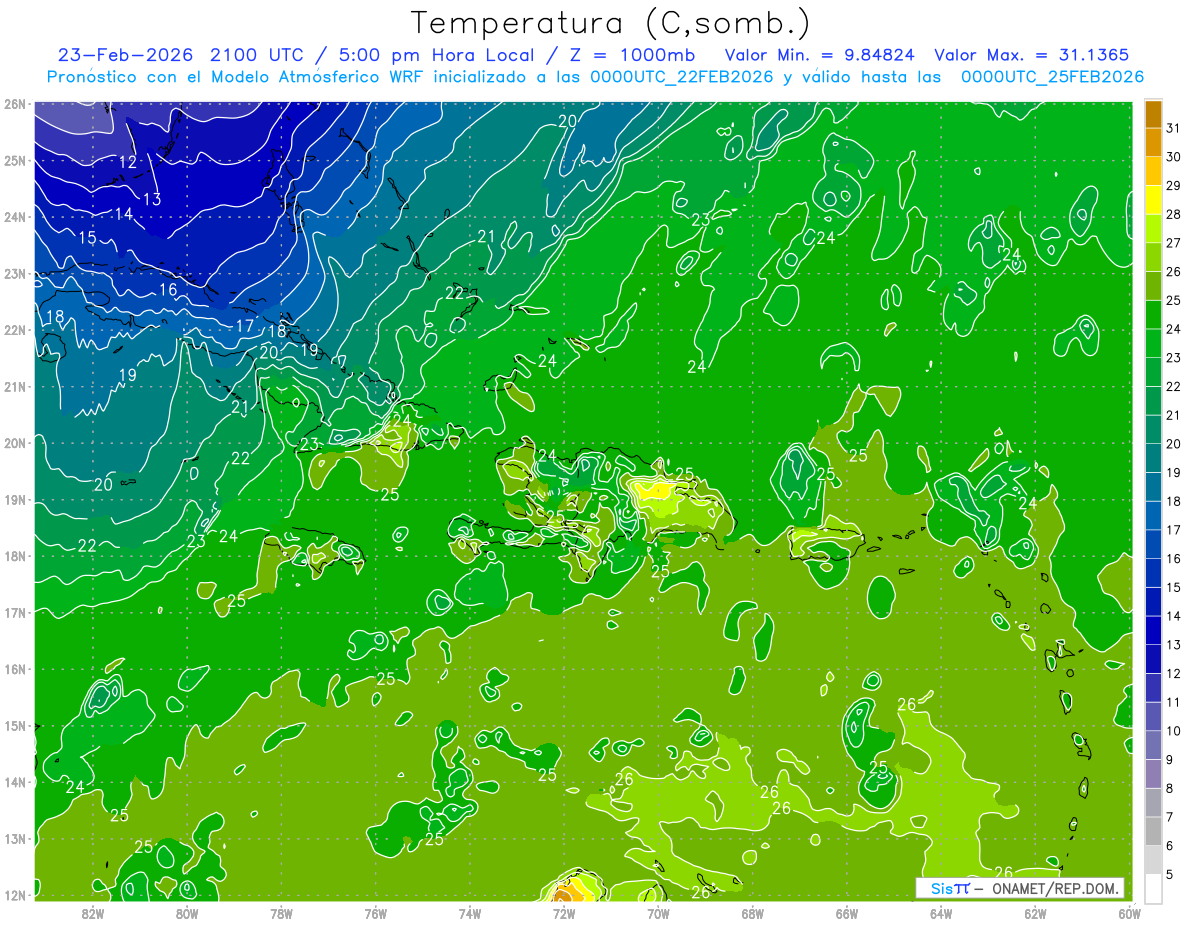Click the '0000UTC_22FEB2026' initialization time
1200x927 pixels.
pos(682,77)
